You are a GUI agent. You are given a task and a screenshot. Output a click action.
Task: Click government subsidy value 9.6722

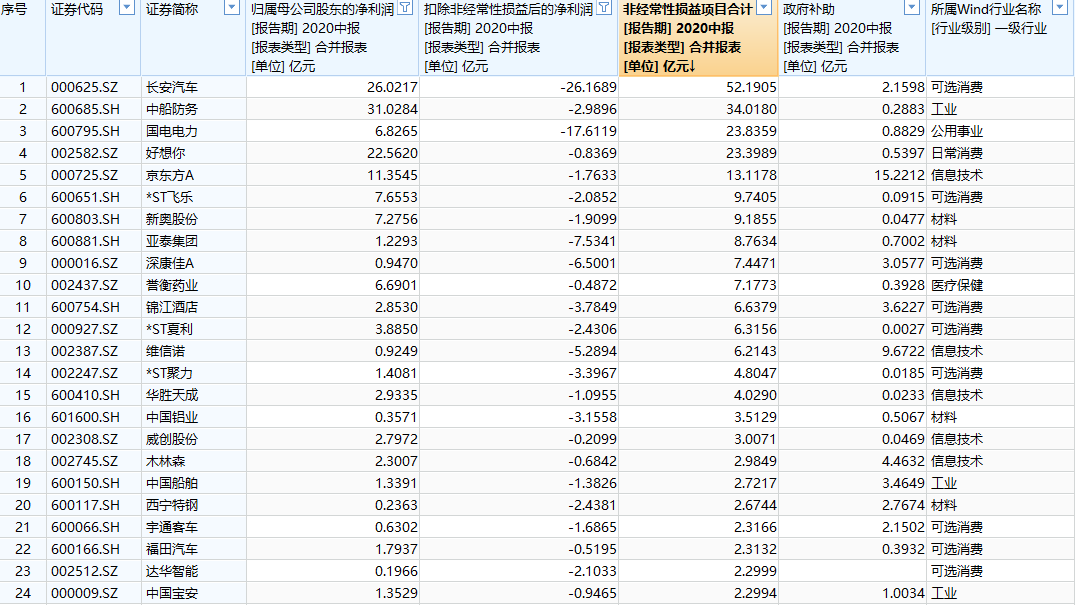coord(903,351)
